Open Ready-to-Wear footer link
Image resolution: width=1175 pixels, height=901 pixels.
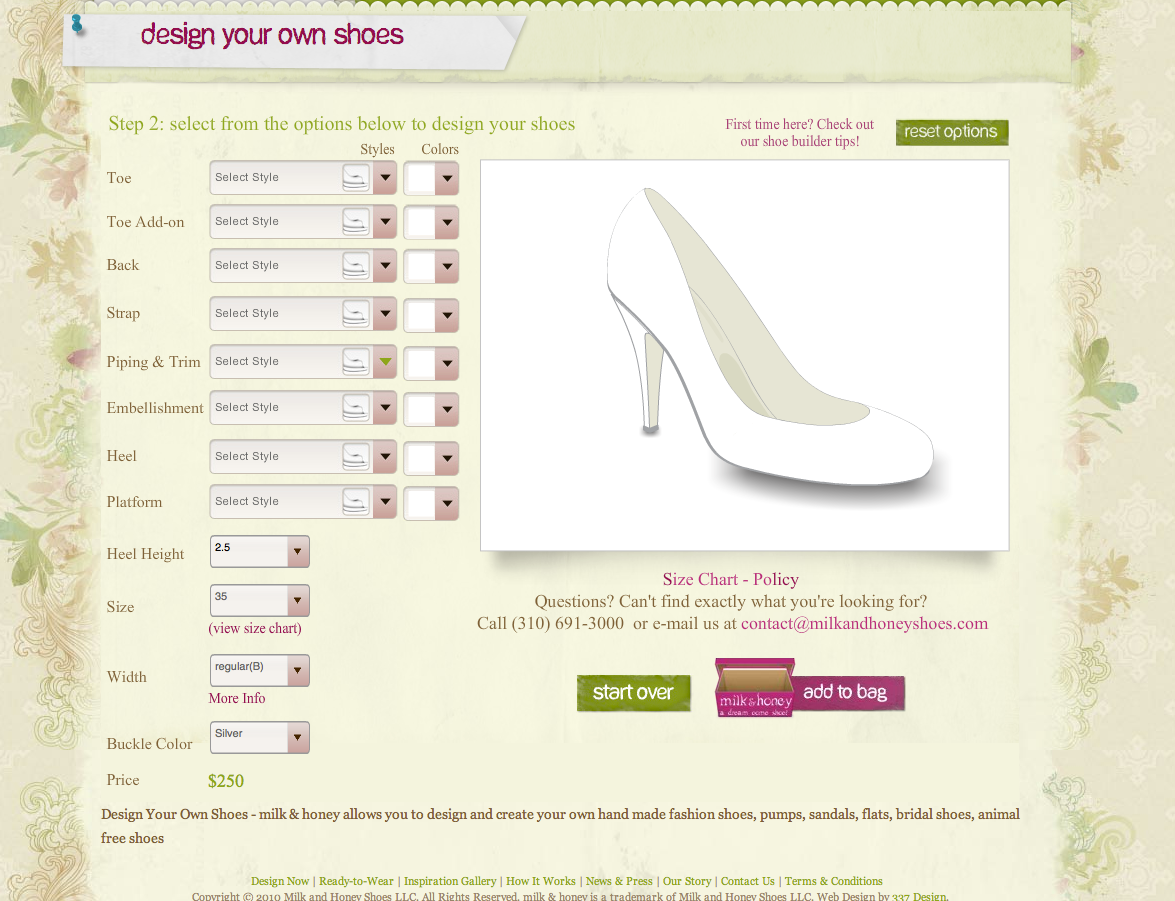(356, 882)
